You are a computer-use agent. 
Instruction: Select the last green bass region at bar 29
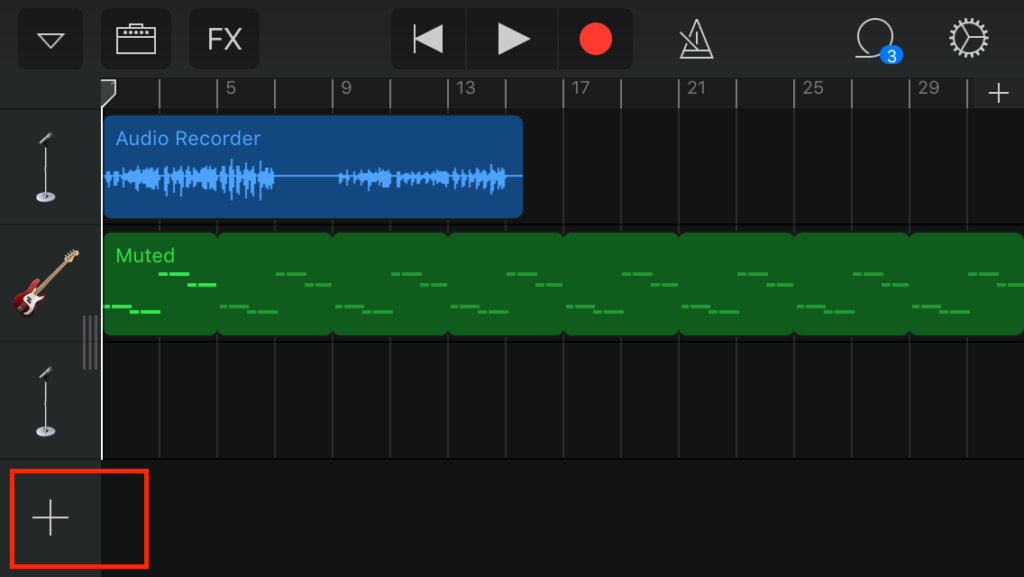pos(967,284)
